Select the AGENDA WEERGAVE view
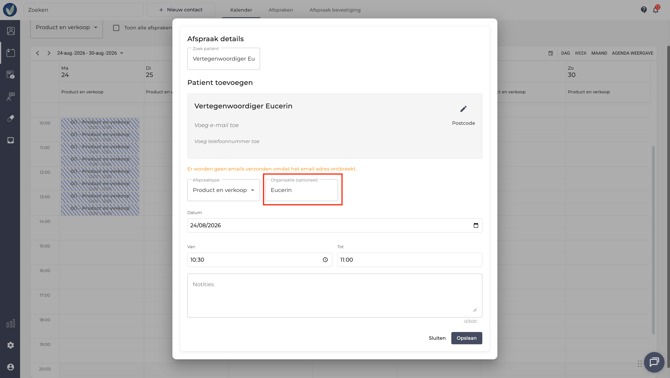670x378 pixels. tap(632, 53)
